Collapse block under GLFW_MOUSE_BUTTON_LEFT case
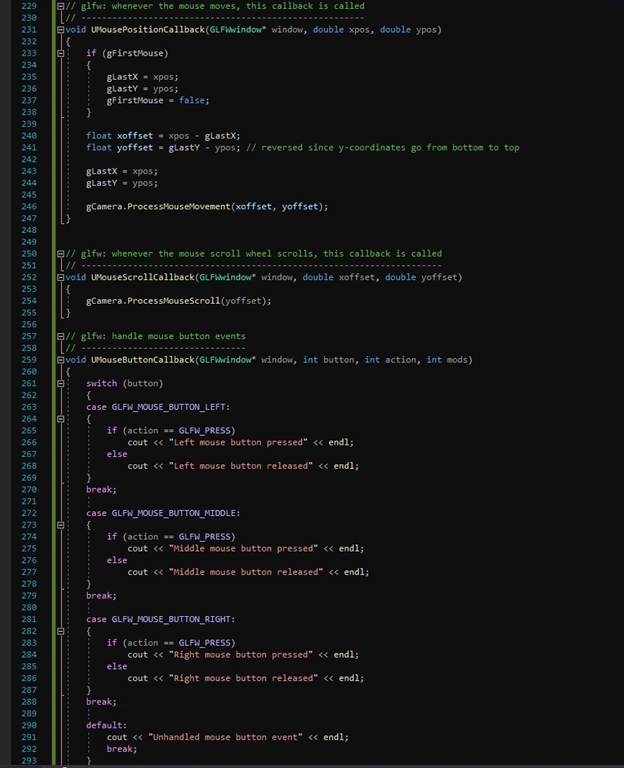This screenshot has height=768, width=624. [61, 419]
